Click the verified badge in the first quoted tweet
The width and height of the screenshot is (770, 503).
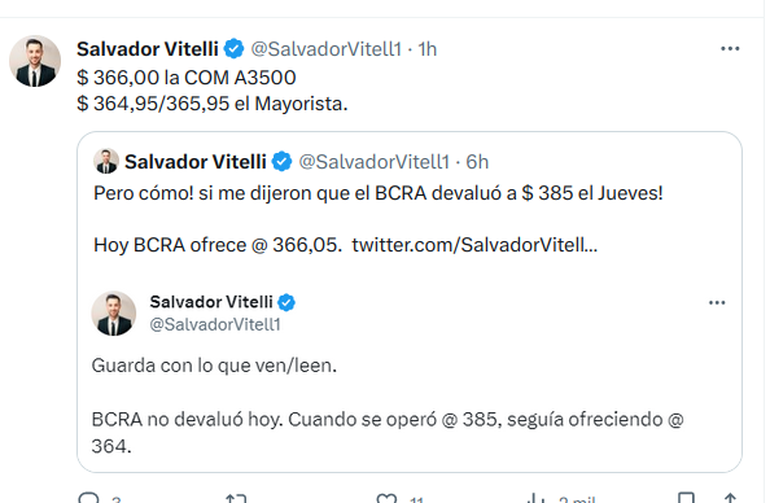pos(281,161)
